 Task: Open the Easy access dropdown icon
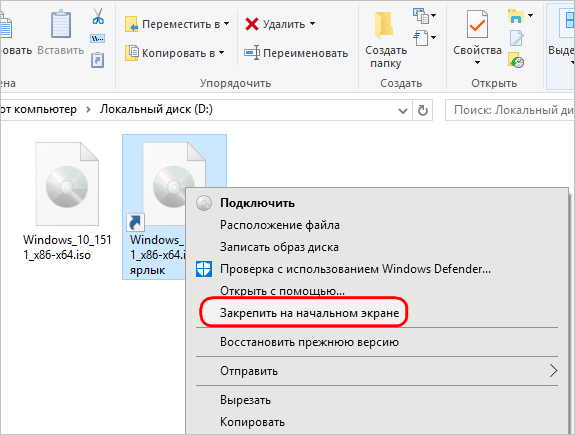point(424,38)
